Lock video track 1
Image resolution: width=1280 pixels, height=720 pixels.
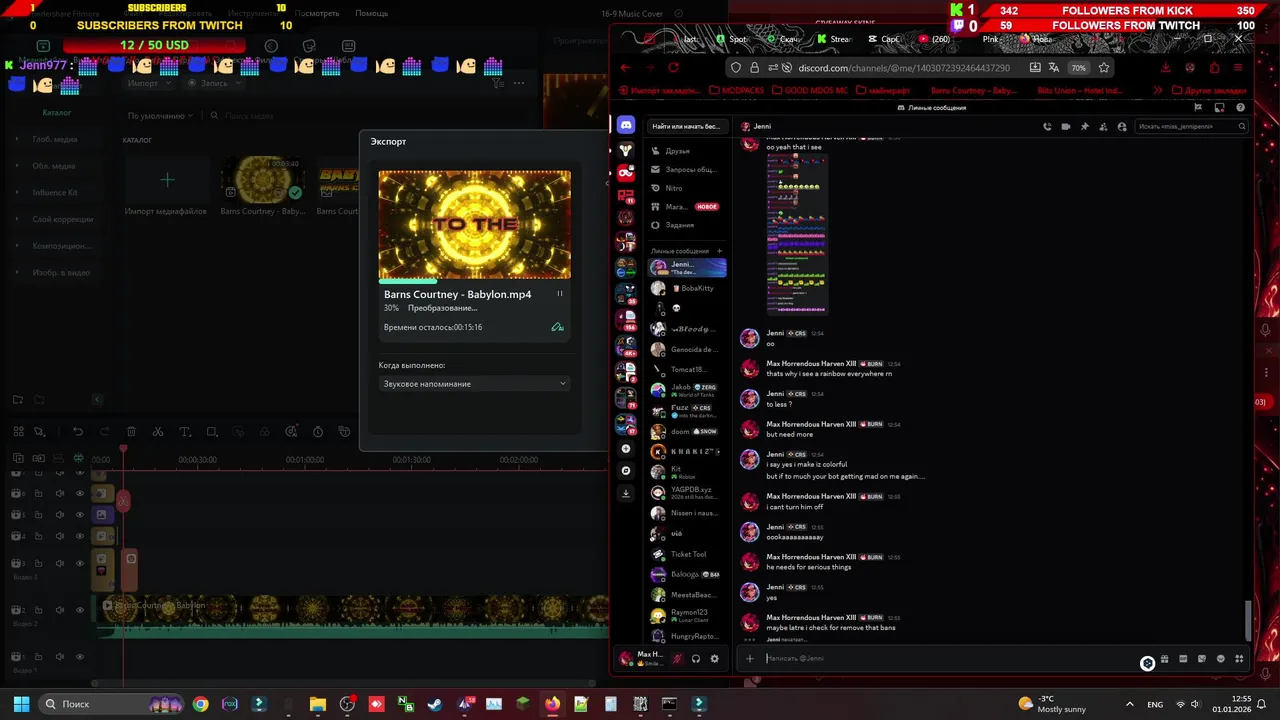tap(38, 656)
